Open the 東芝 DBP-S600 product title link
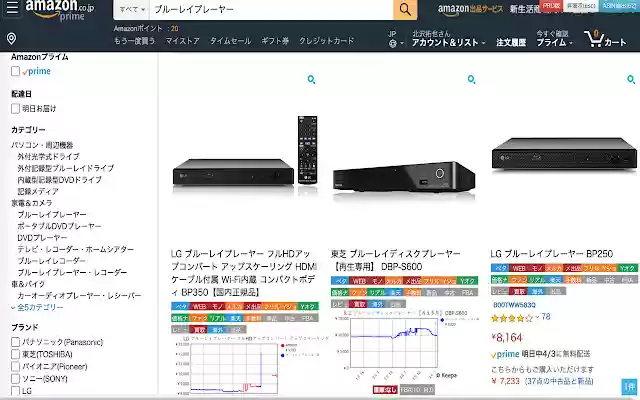 [x=396, y=260]
